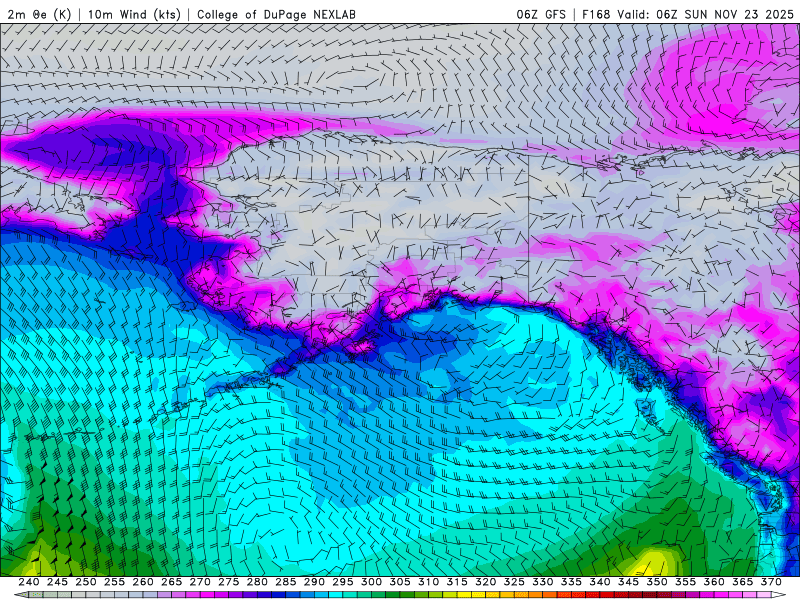Viewport: 800px width, 600px height.
Task: Click the 245 value on the color scale
Action: click(x=57, y=582)
